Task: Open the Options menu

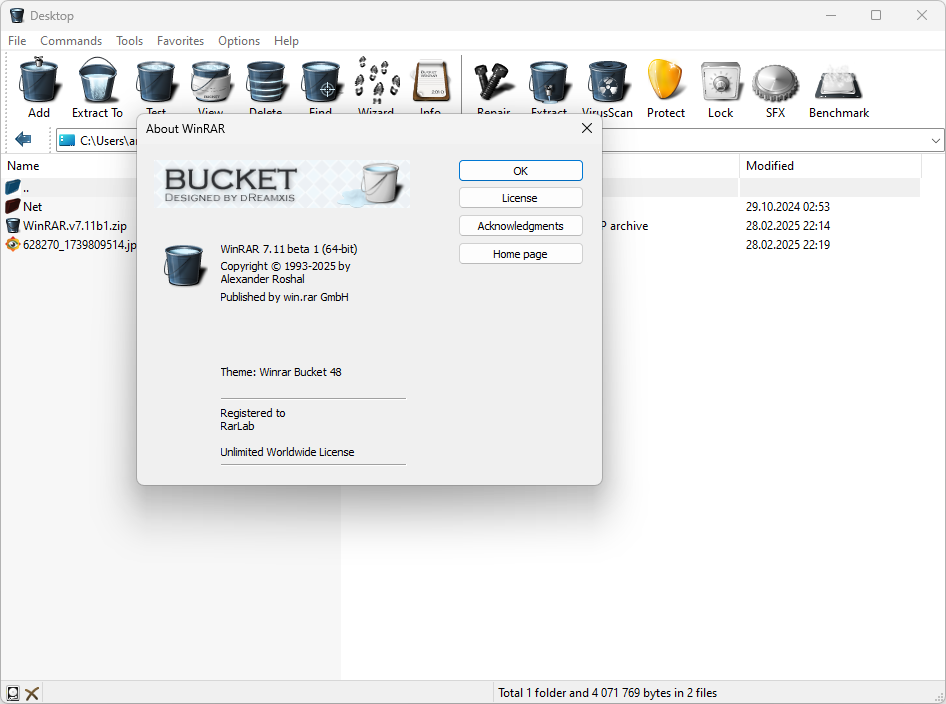Action: (x=239, y=40)
